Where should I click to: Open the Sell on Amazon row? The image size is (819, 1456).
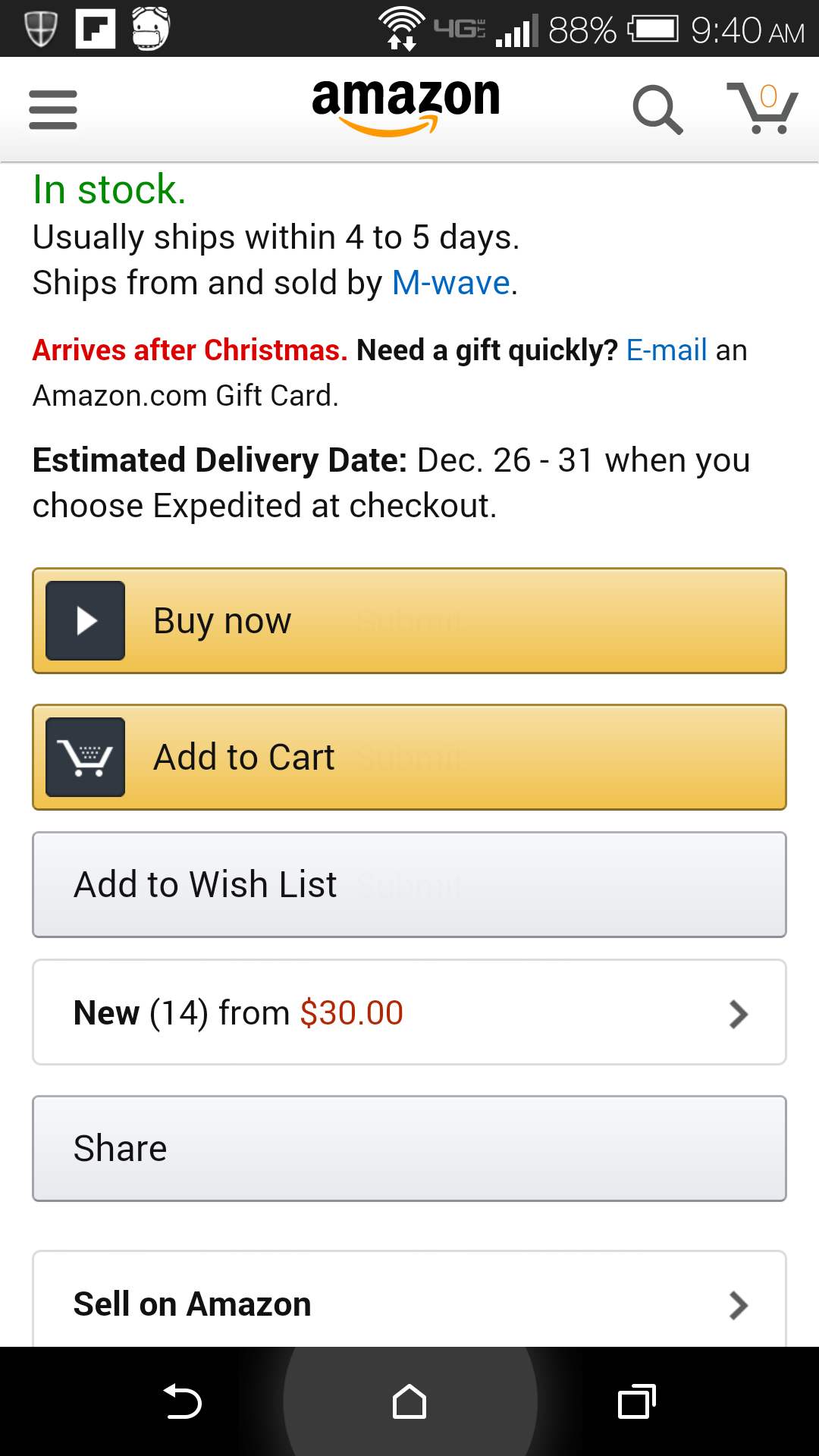pyautogui.click(x=409, y=1300)
